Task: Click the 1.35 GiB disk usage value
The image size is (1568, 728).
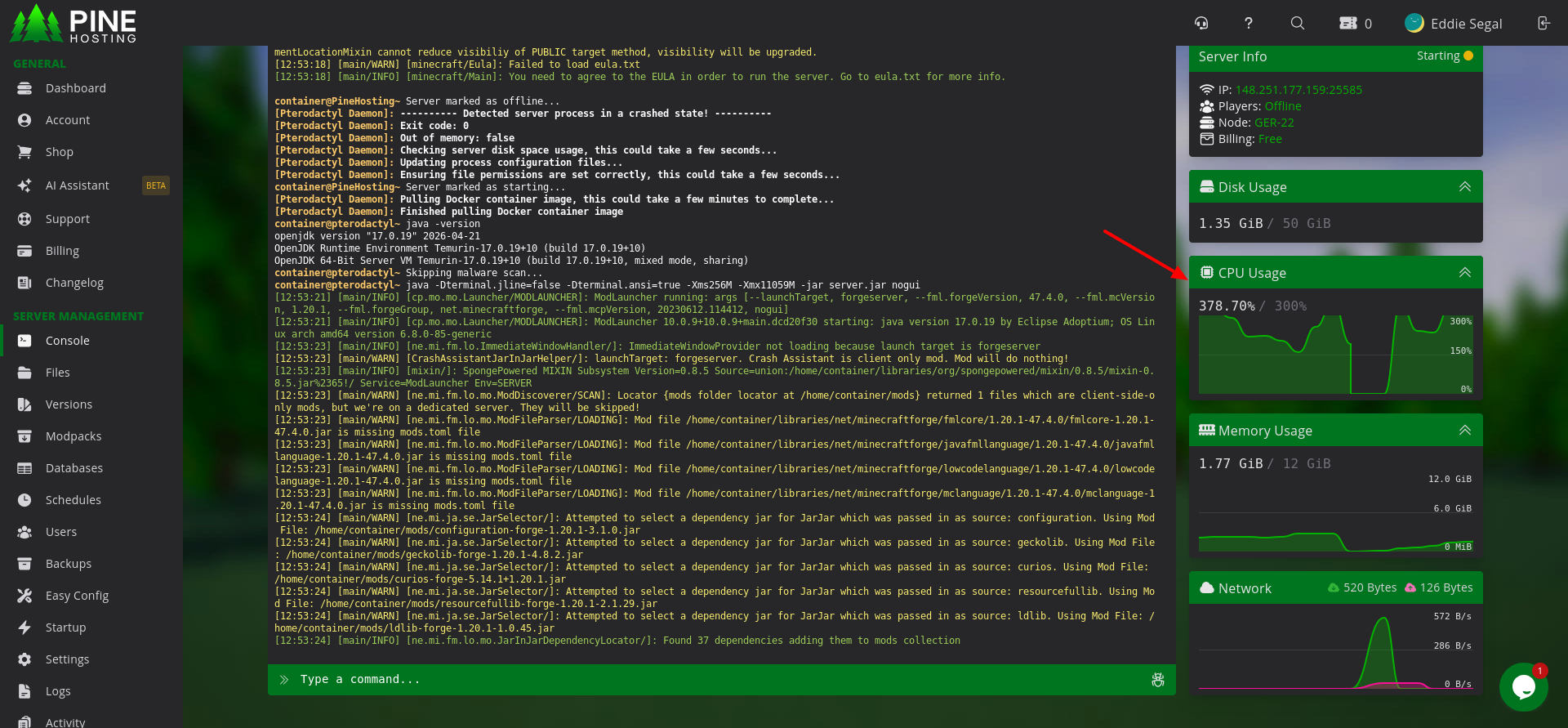Action: pos(1231,223)
